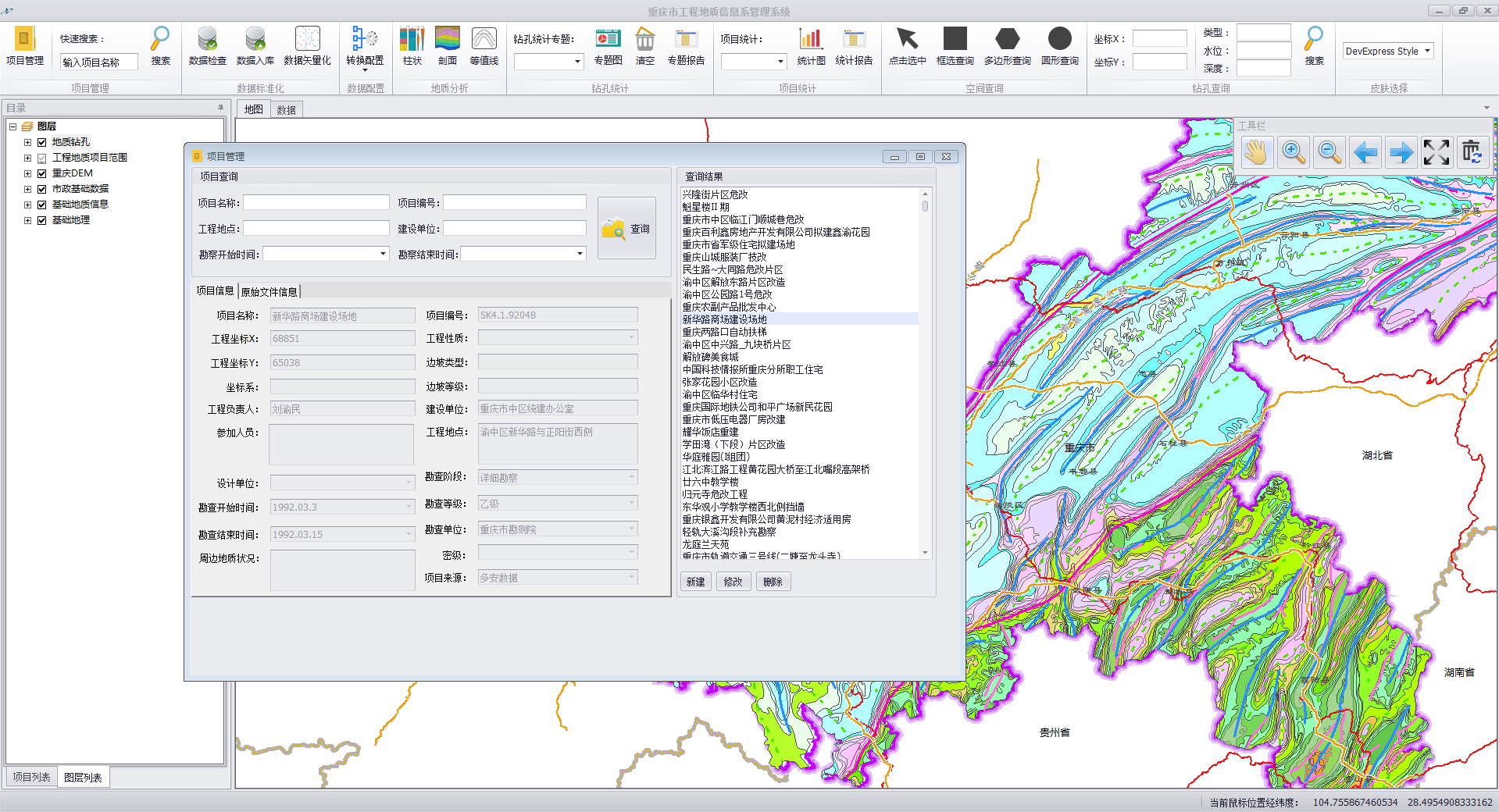Select the 柱状 column chart tool
The image size is (1499, 812).
pyautogui.click(x=412, y=40)
